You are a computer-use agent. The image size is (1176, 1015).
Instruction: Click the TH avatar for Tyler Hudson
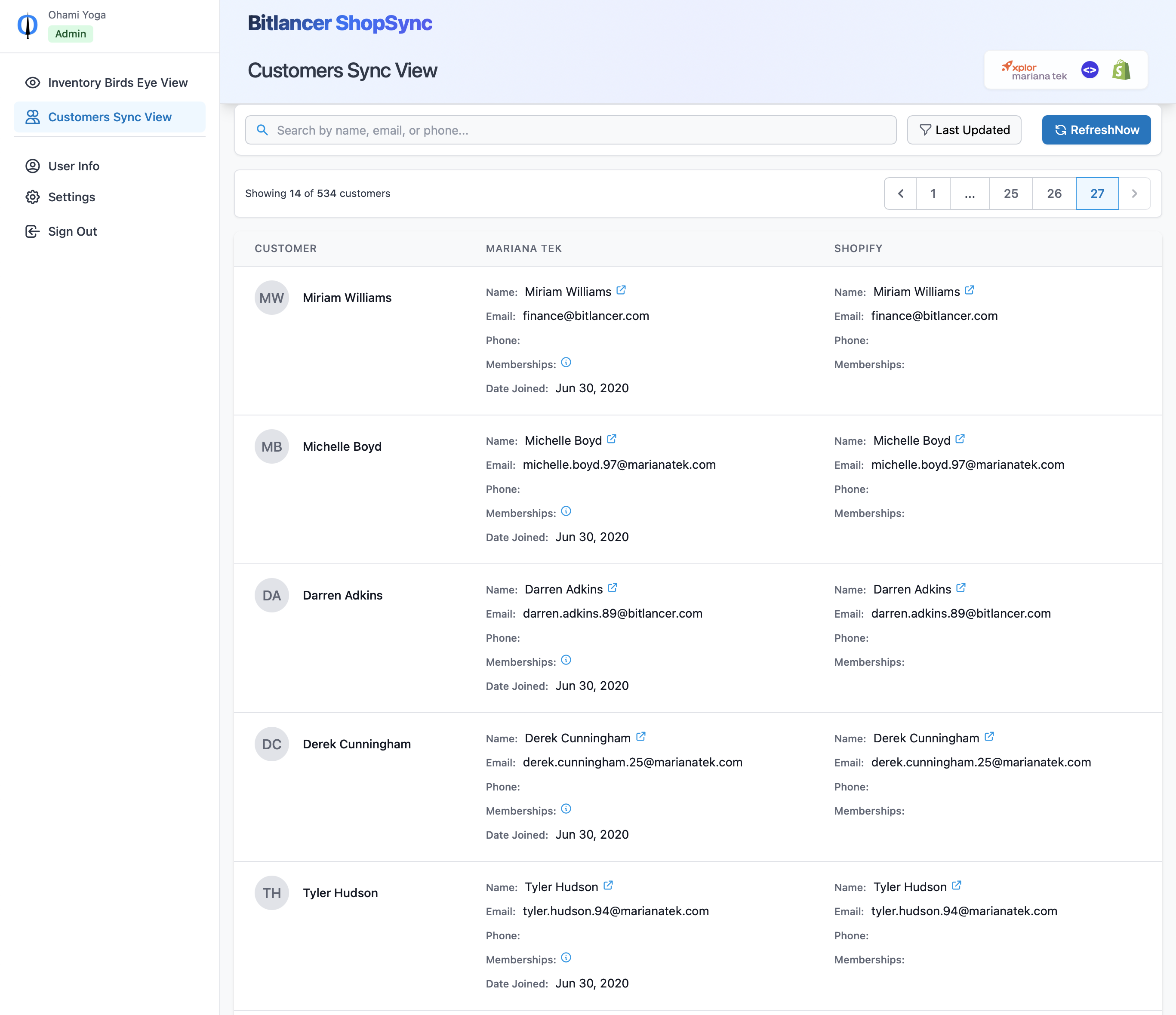pos(272,893)
